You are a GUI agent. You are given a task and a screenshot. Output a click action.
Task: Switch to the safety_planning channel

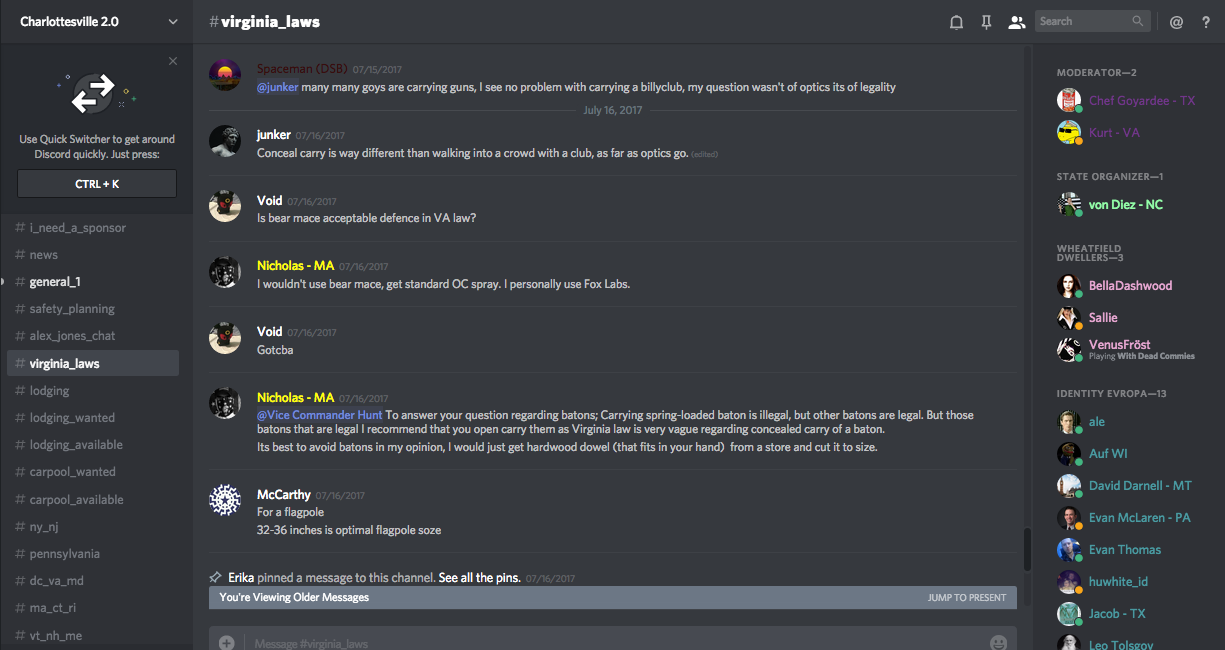pos(72,309)
